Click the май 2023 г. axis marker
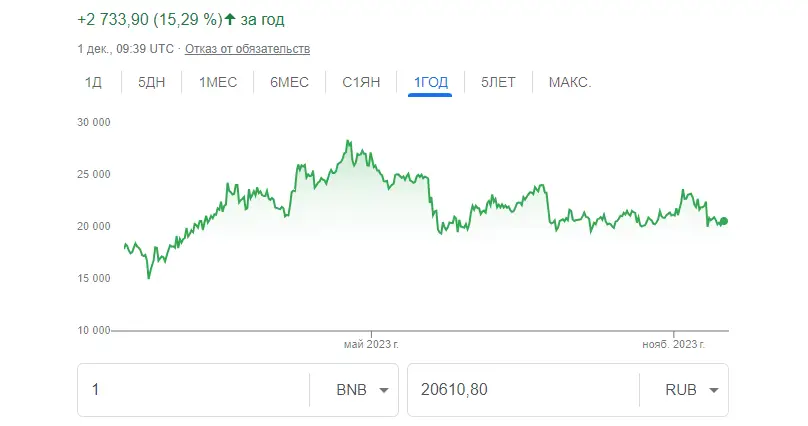This screenshot has height=426, width=808. coord(371,344)
